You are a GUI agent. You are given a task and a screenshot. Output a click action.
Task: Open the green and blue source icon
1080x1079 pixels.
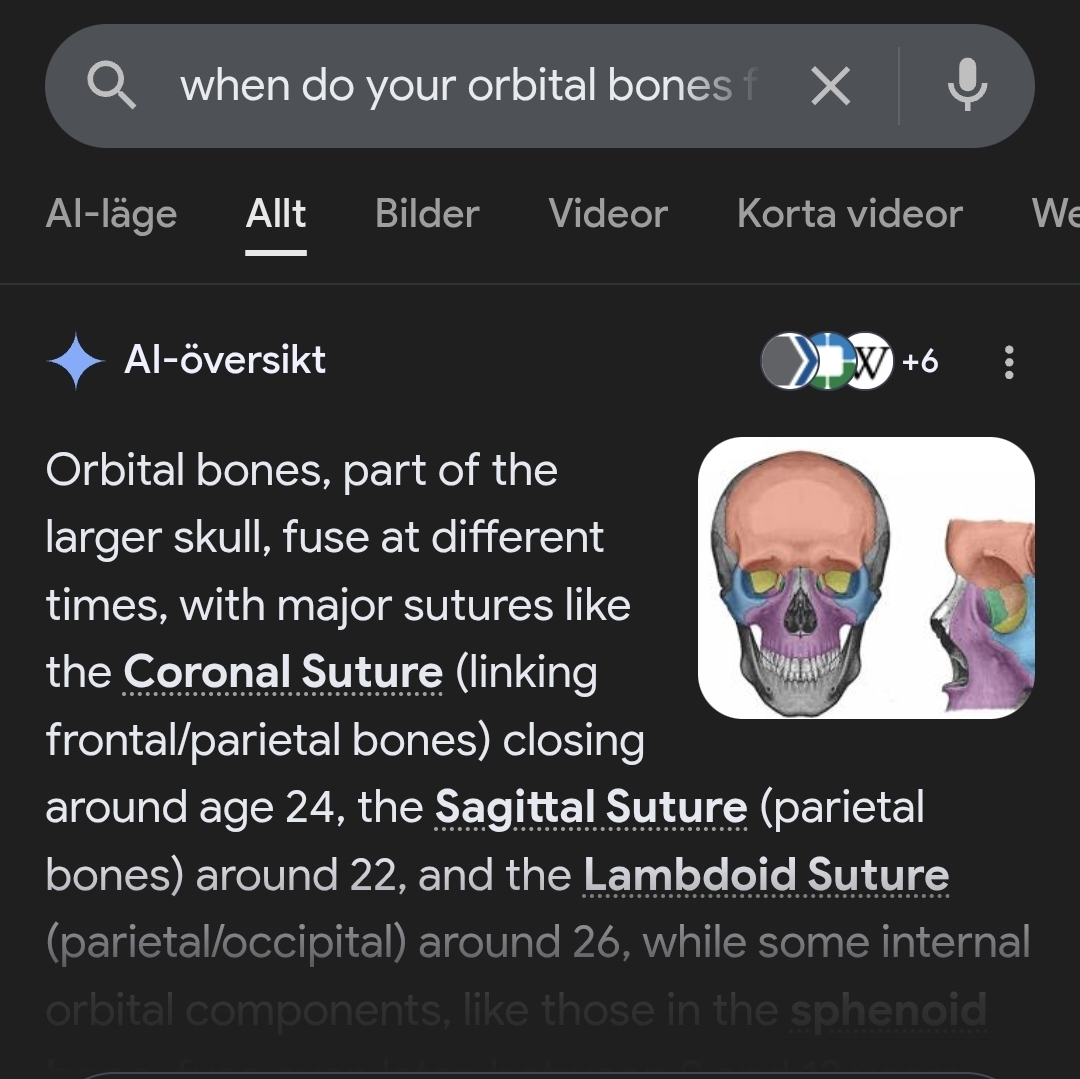tap(827, 361)
